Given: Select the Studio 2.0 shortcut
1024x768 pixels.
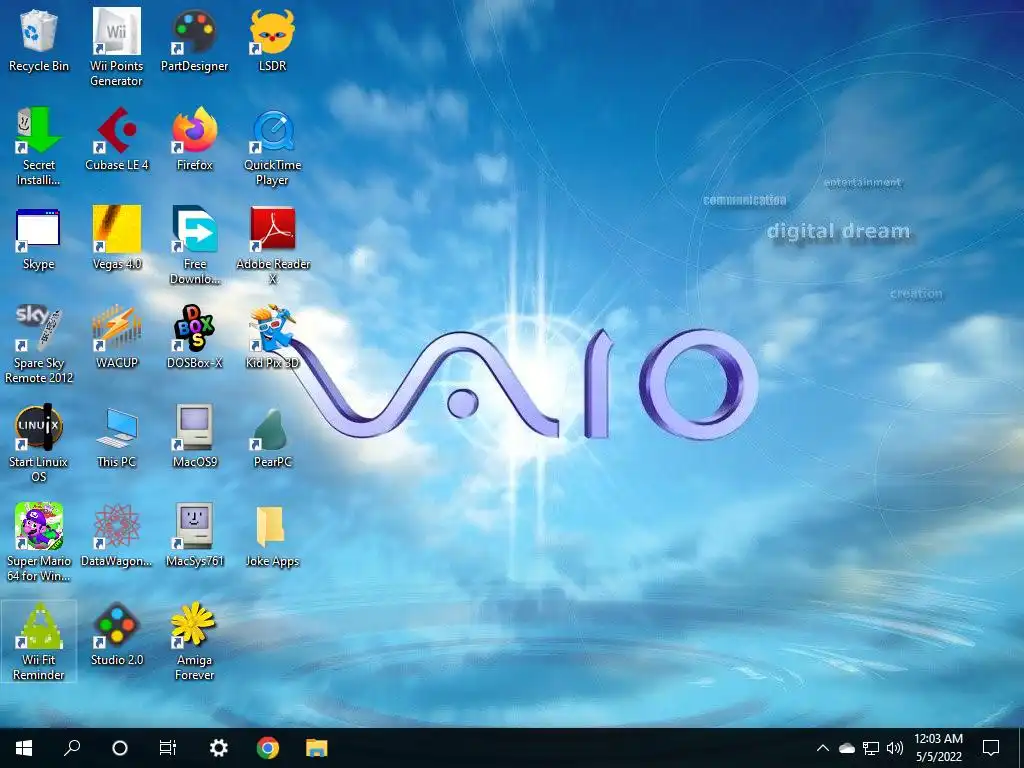Looking at the screenshot, I should (116, 626).
